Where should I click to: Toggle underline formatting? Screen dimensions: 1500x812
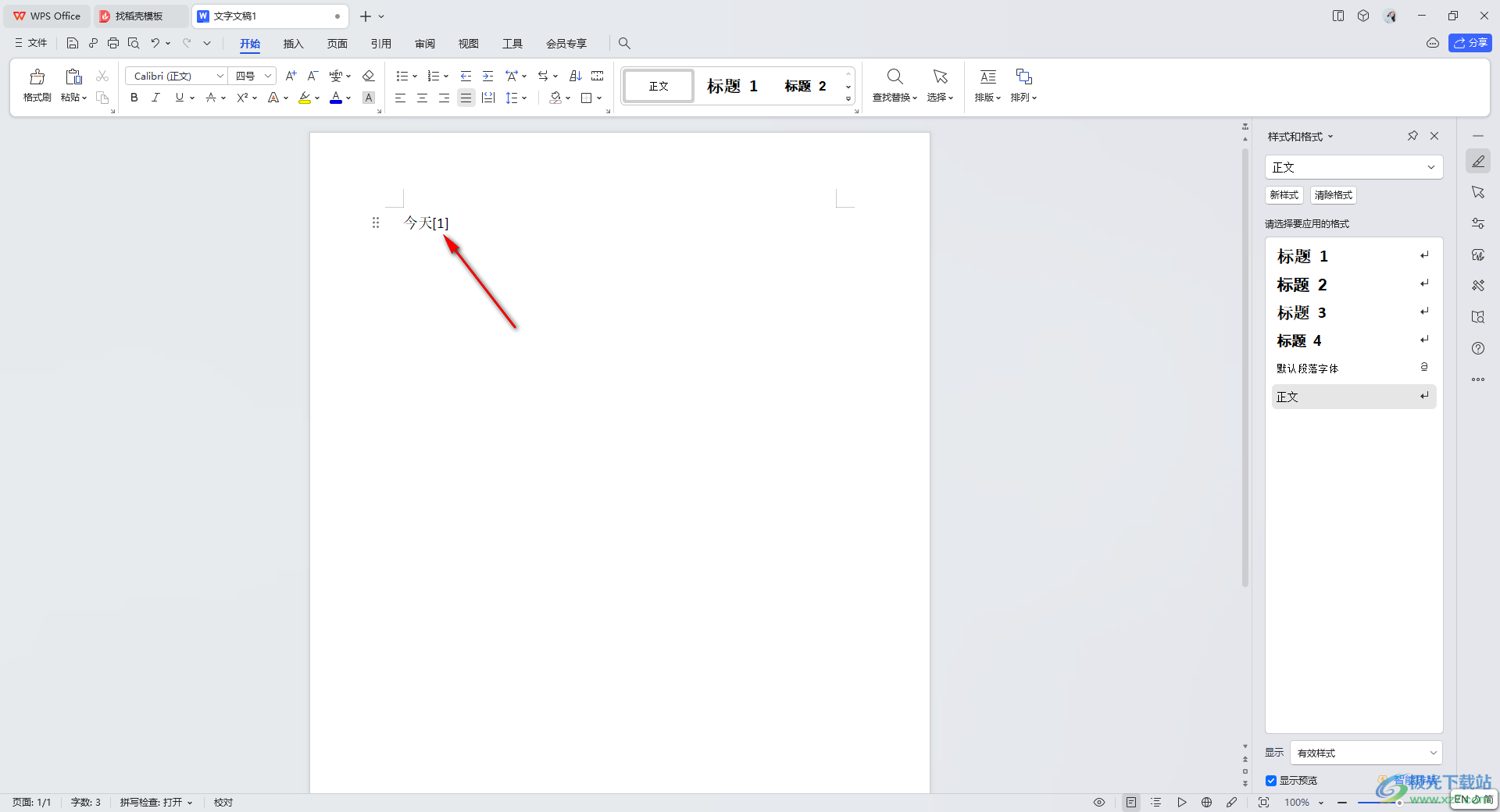[x=180, y=98]
